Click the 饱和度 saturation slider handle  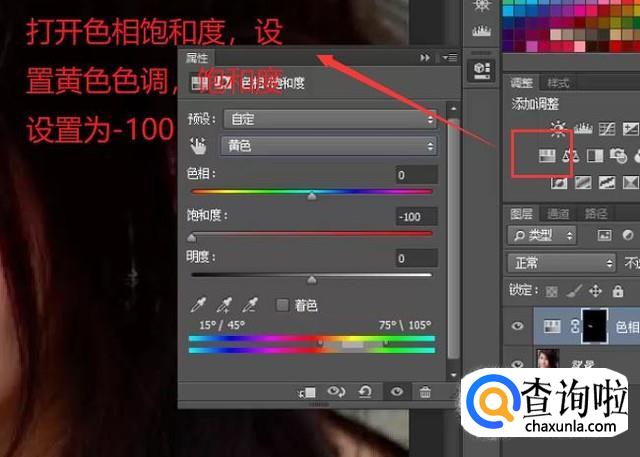pyautogui.click(x=191, y=237)
